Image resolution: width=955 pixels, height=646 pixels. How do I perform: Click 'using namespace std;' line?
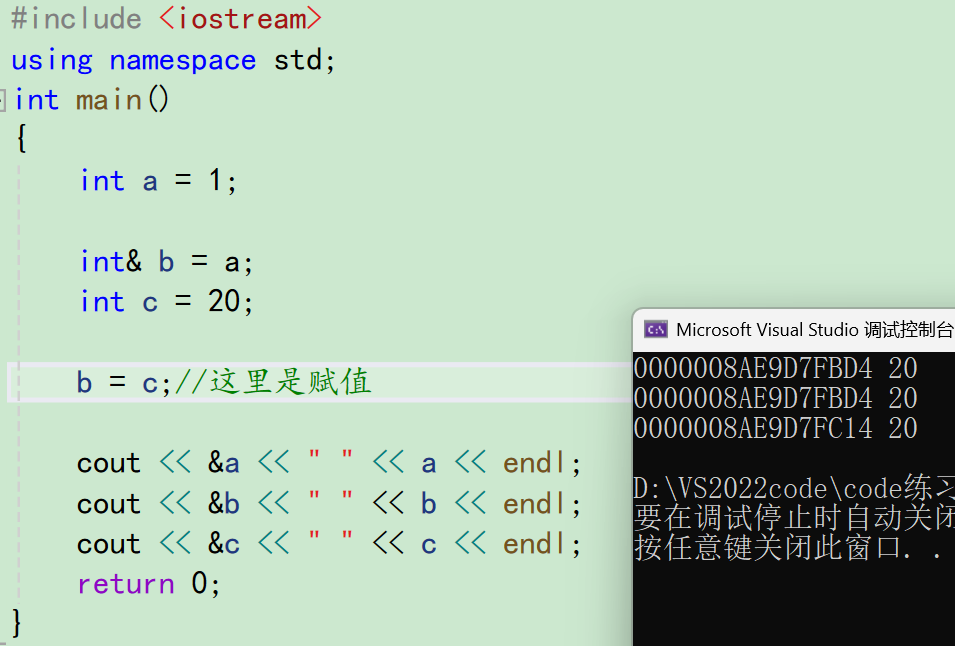[x=174, y=60]
